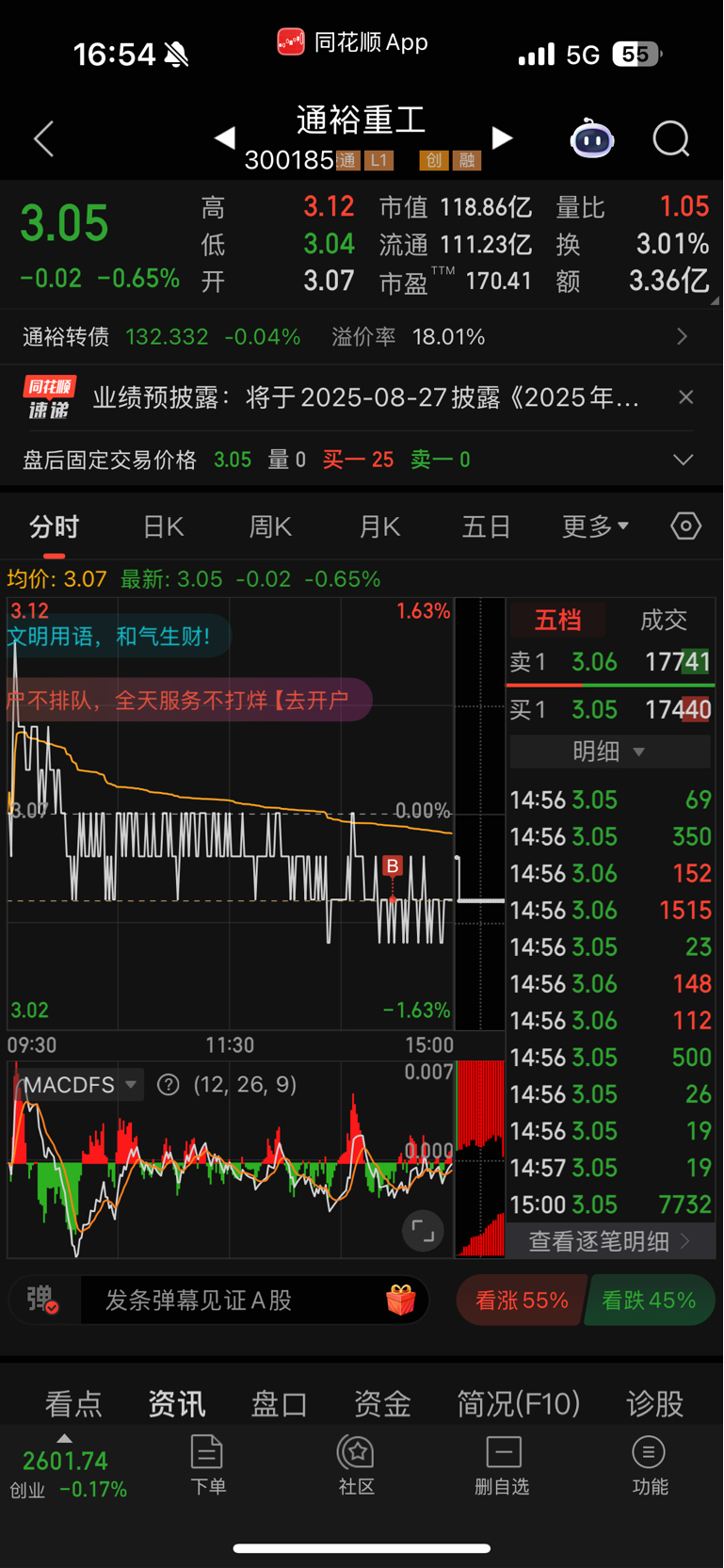Image resolution: width=724 pixels, height=1568 pixels.
Task: Tap the trade row with volume 1515
Action: (610, 911)
